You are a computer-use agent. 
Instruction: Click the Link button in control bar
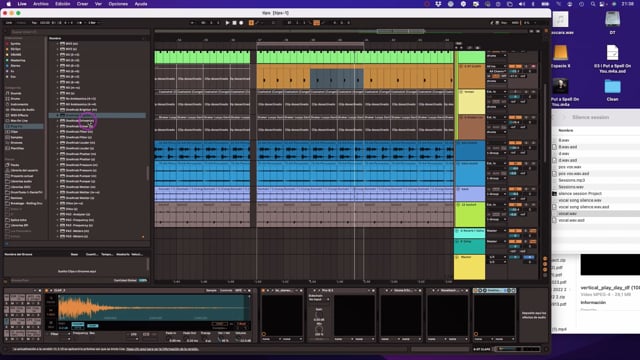pos(9,23)
